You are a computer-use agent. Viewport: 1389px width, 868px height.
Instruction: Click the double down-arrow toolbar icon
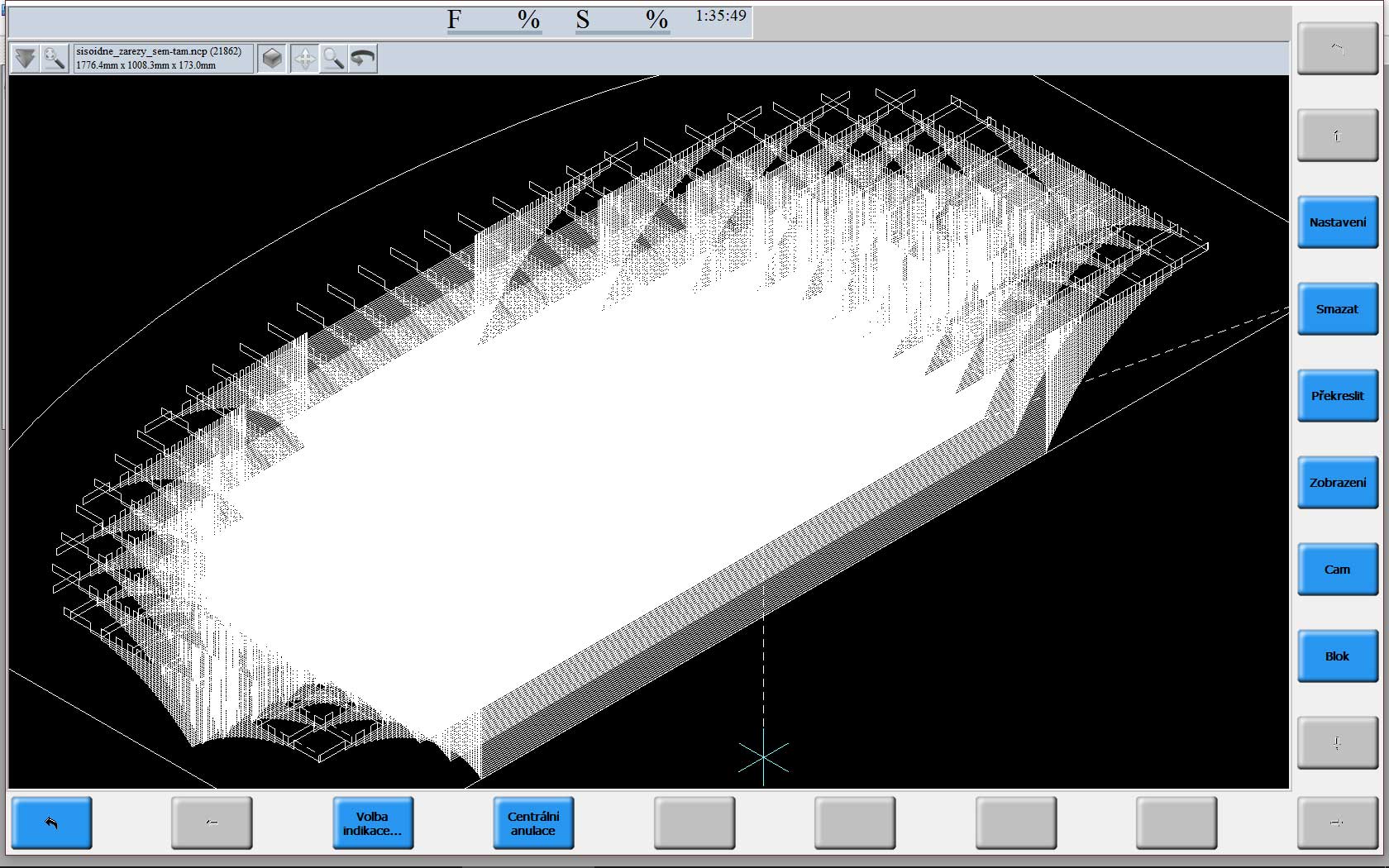click(26, 59)
